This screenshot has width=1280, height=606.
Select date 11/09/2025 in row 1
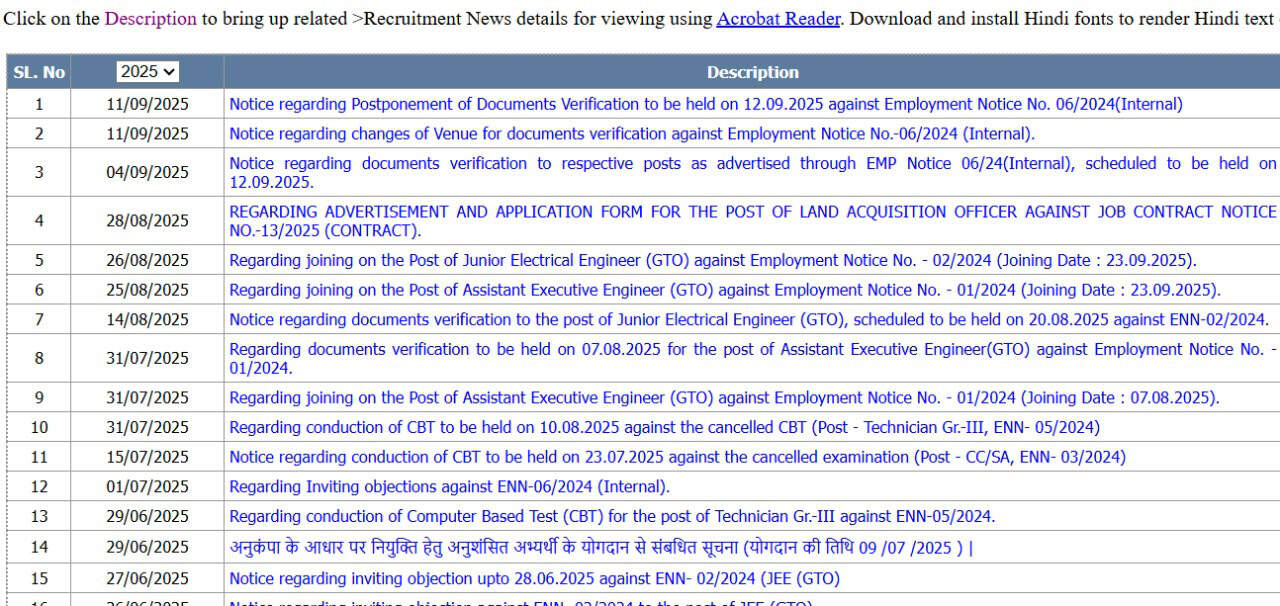point(147,104)
